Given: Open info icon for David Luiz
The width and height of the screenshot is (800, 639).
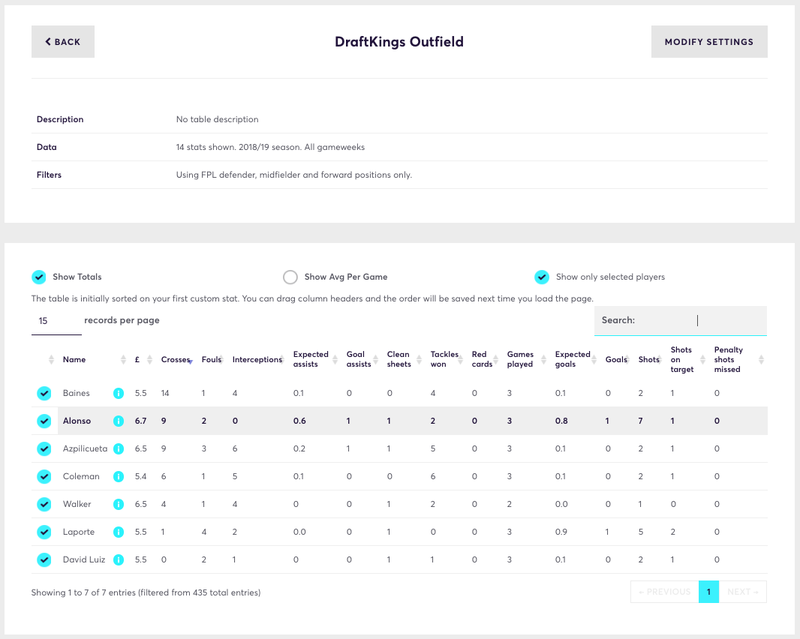Looking at the screenshot, I should pyautogui.click(x=118, y=559).
